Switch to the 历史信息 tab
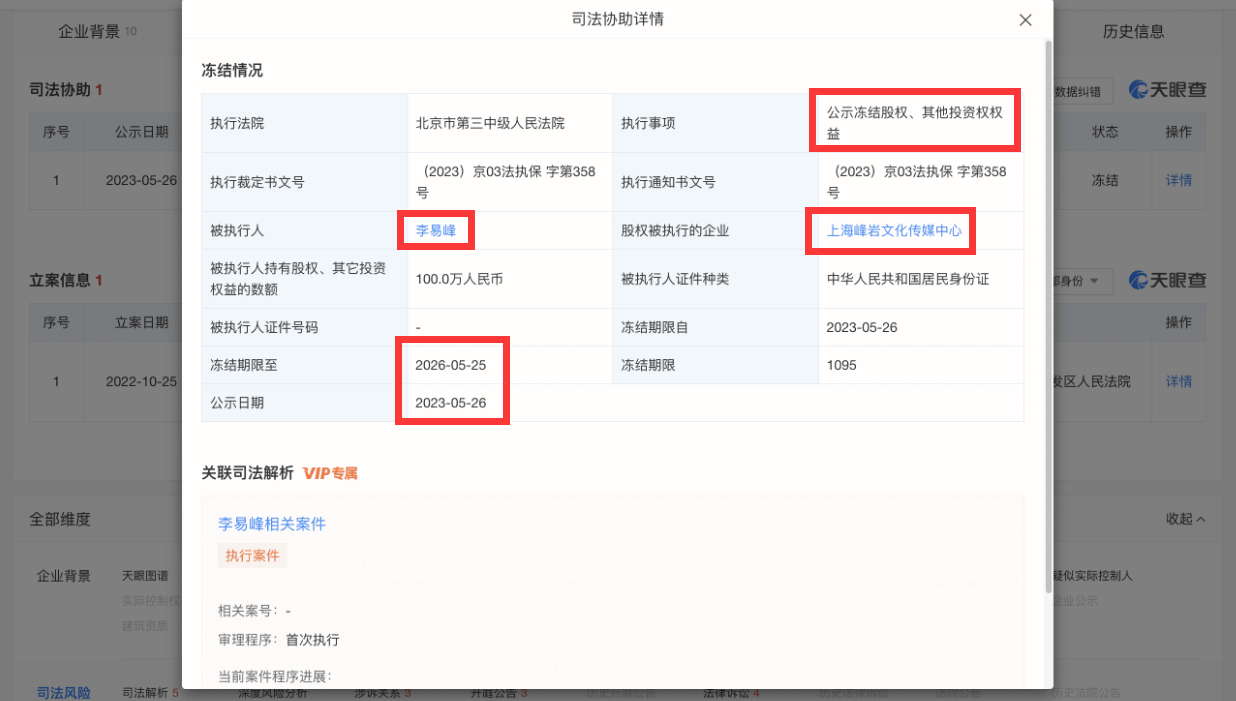Screen dimensions: 1236x701 pos(1133,31)
